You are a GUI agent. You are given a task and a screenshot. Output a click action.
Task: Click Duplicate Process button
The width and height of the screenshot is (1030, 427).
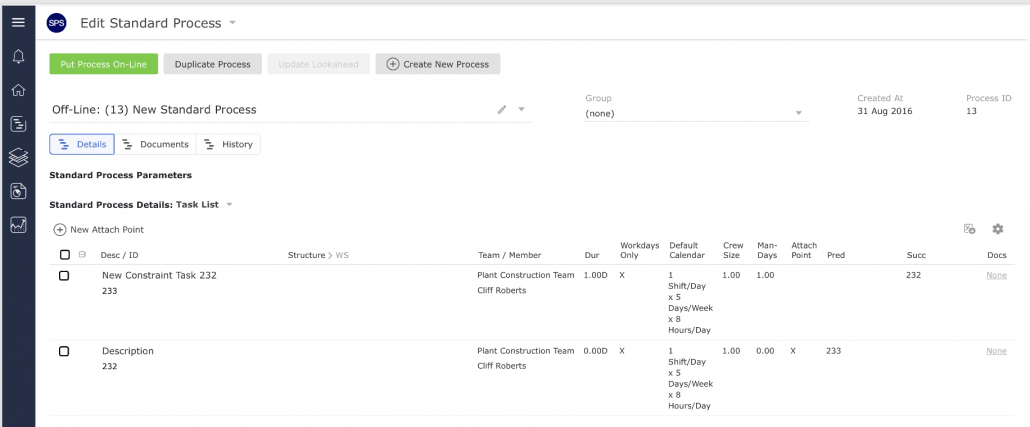coord(213,64)
